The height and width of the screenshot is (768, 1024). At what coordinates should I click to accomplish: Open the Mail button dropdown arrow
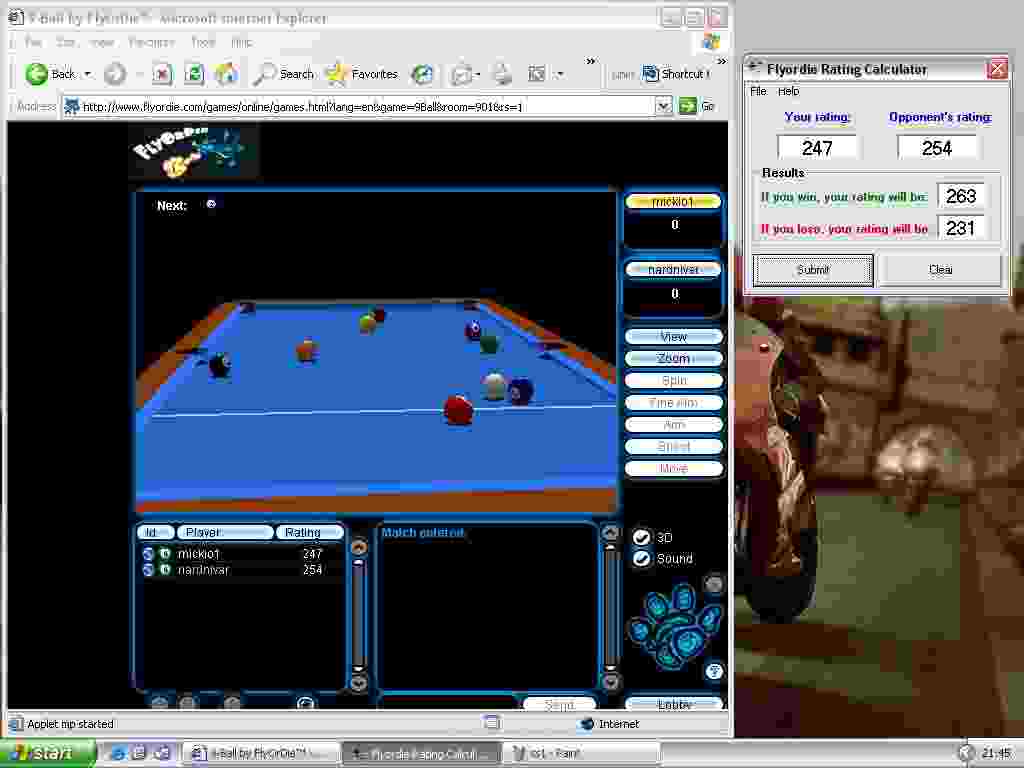[x=478, y=74]
